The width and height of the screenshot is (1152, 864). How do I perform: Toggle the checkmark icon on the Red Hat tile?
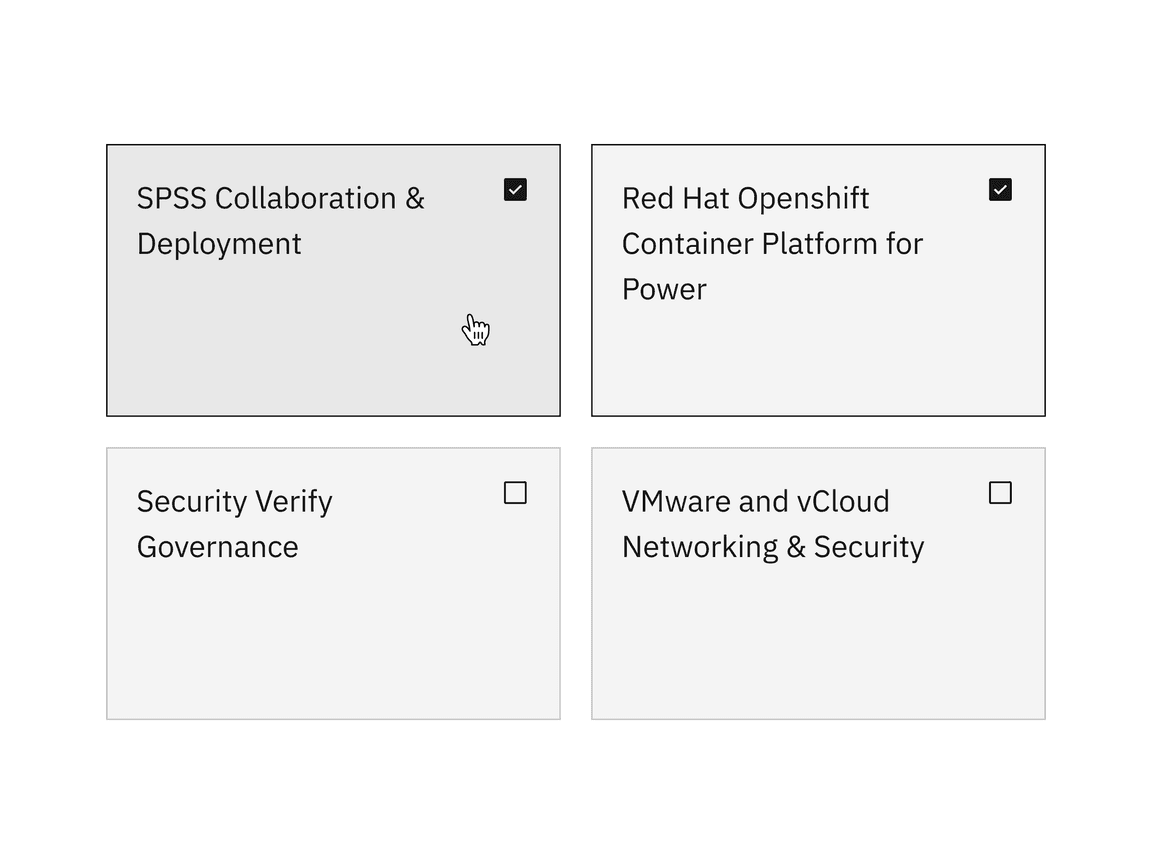tap(1000, 189)
